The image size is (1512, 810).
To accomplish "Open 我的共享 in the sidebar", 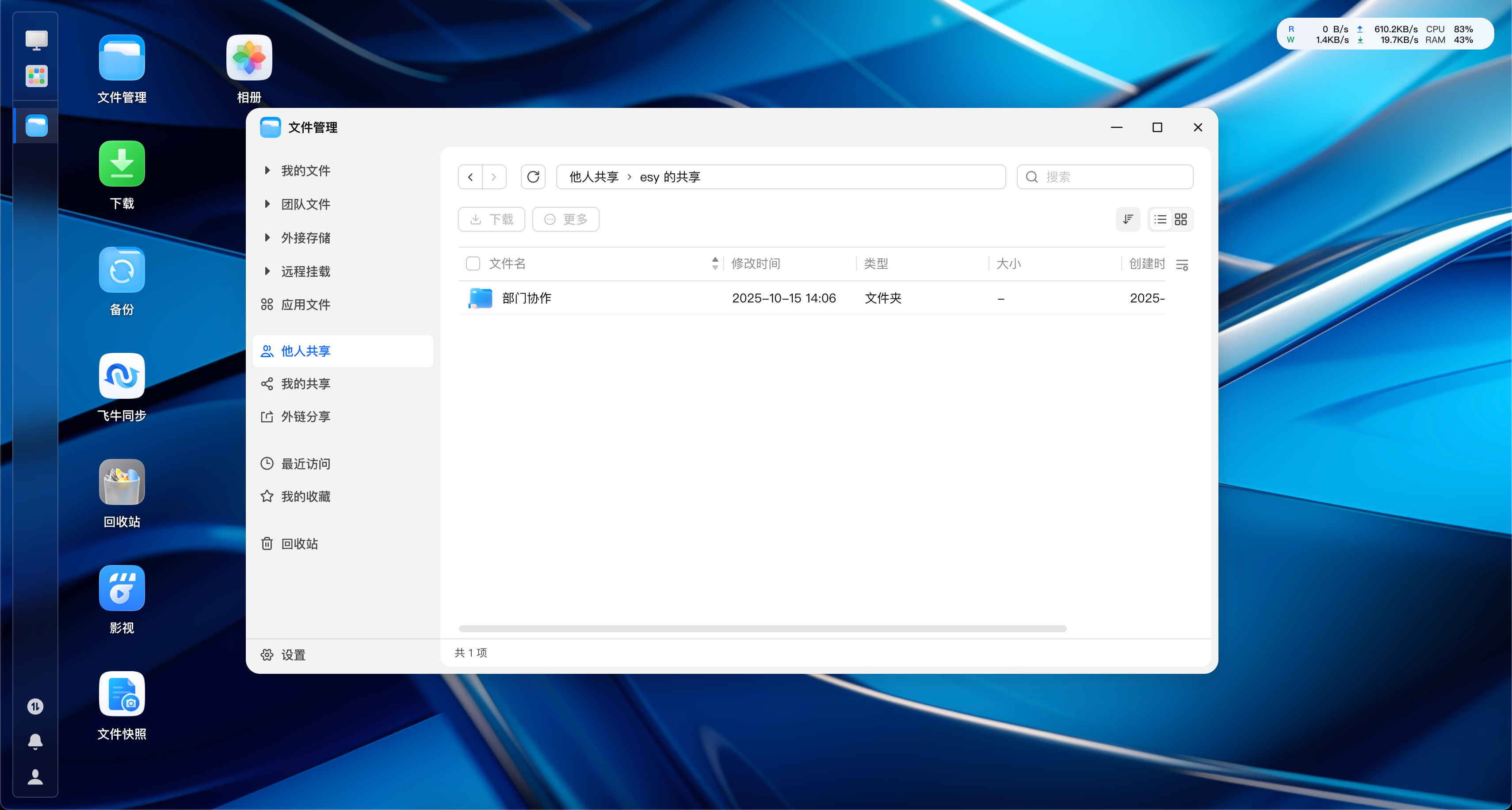I will click(343, 384).
